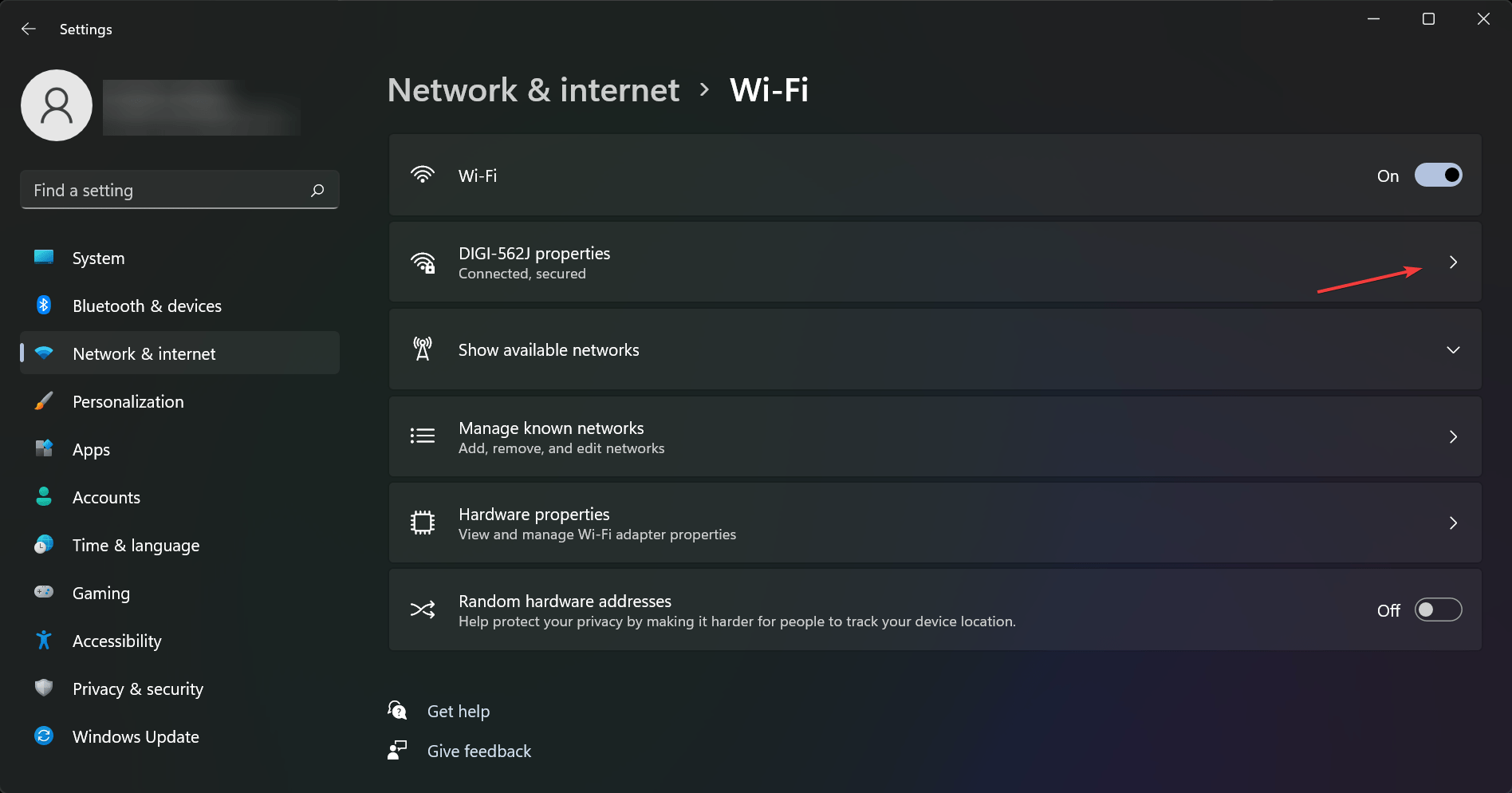Click the Give feedback link
The height and width of the screenshot is (793, 1512).
478,751
